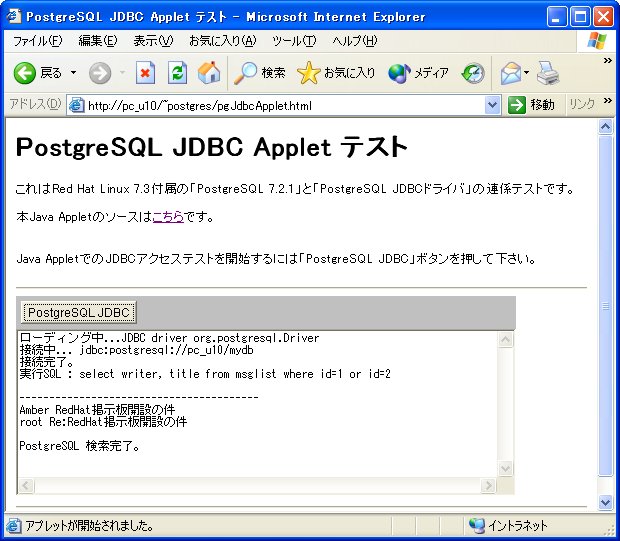The image size is (620, 541).
Task: Maximize the Internet Explorer window
Action: coord(580,17)
